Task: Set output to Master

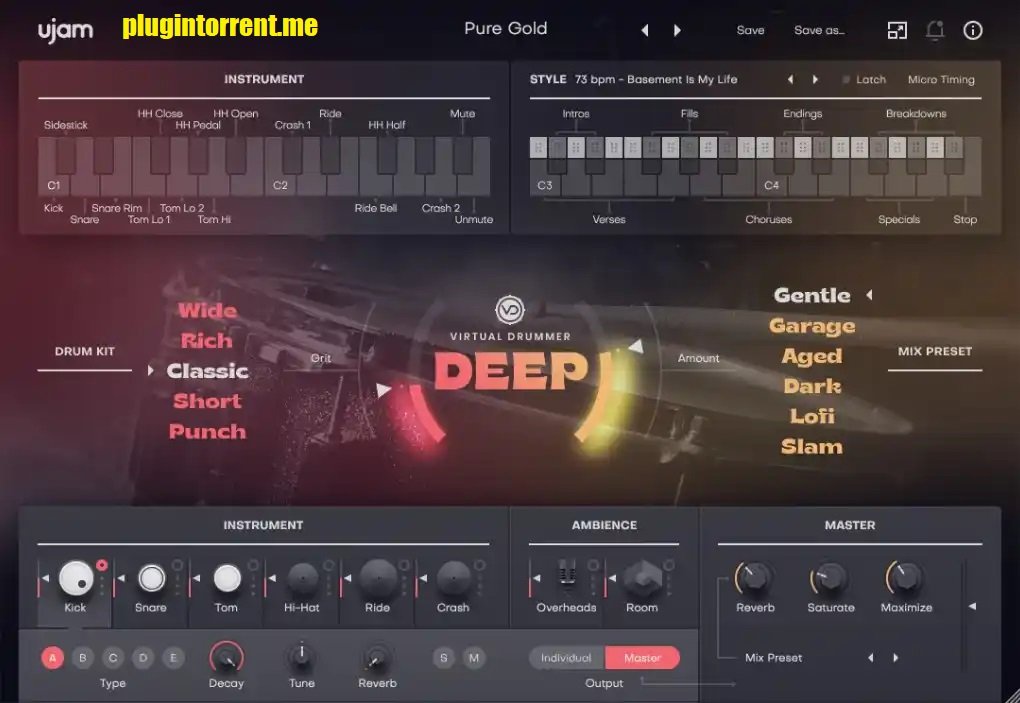Action: pos(643,657)
